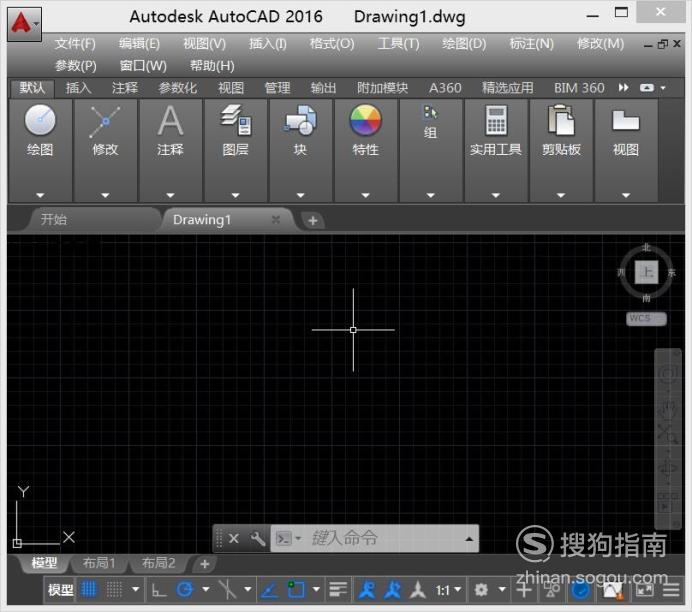
Task: Toggle ortho mode in status bar
Action: pyautogui.click(x=159, y=589)
